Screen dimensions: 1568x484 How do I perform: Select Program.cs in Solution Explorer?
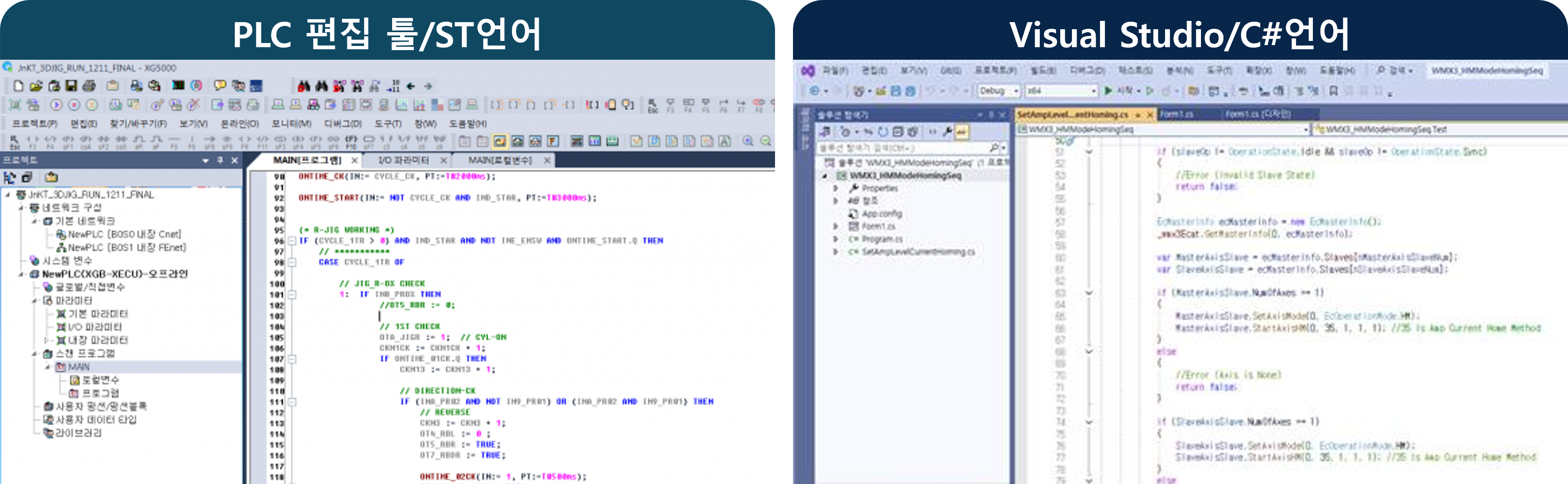point(882,238)
